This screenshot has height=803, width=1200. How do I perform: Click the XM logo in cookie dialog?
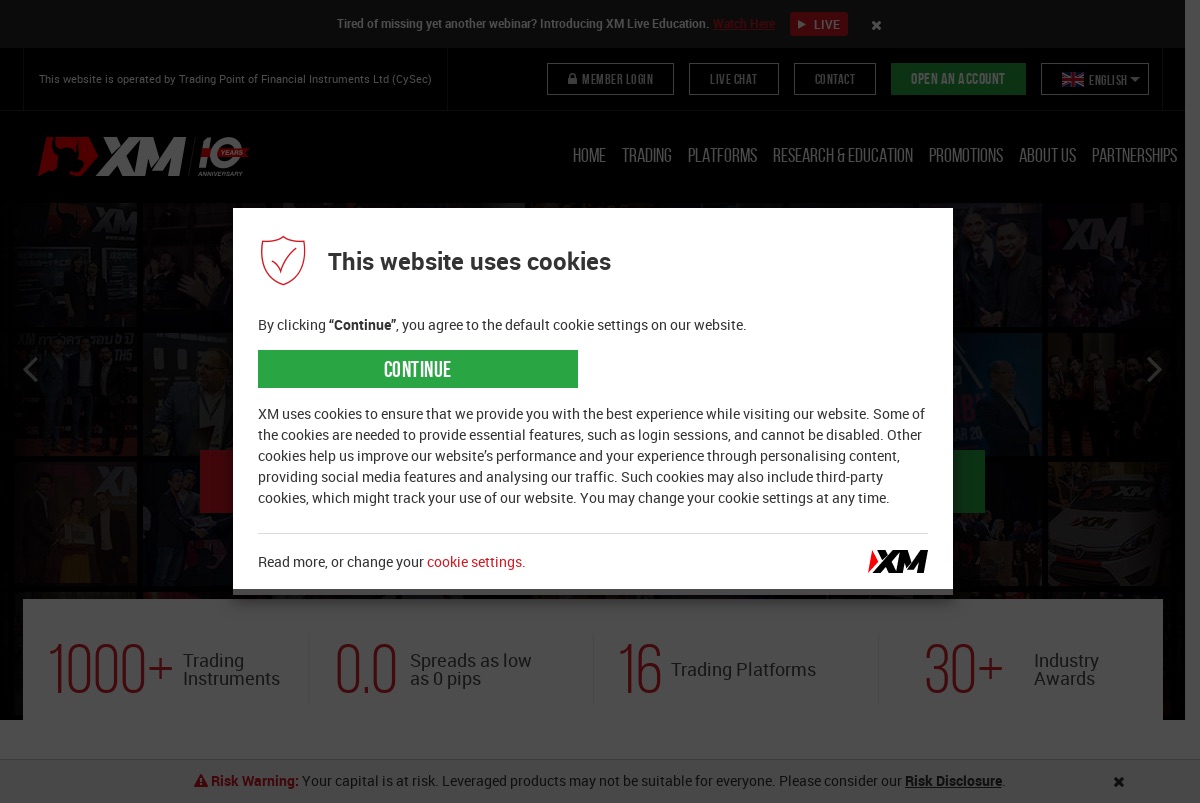click(x=898, y=561)
